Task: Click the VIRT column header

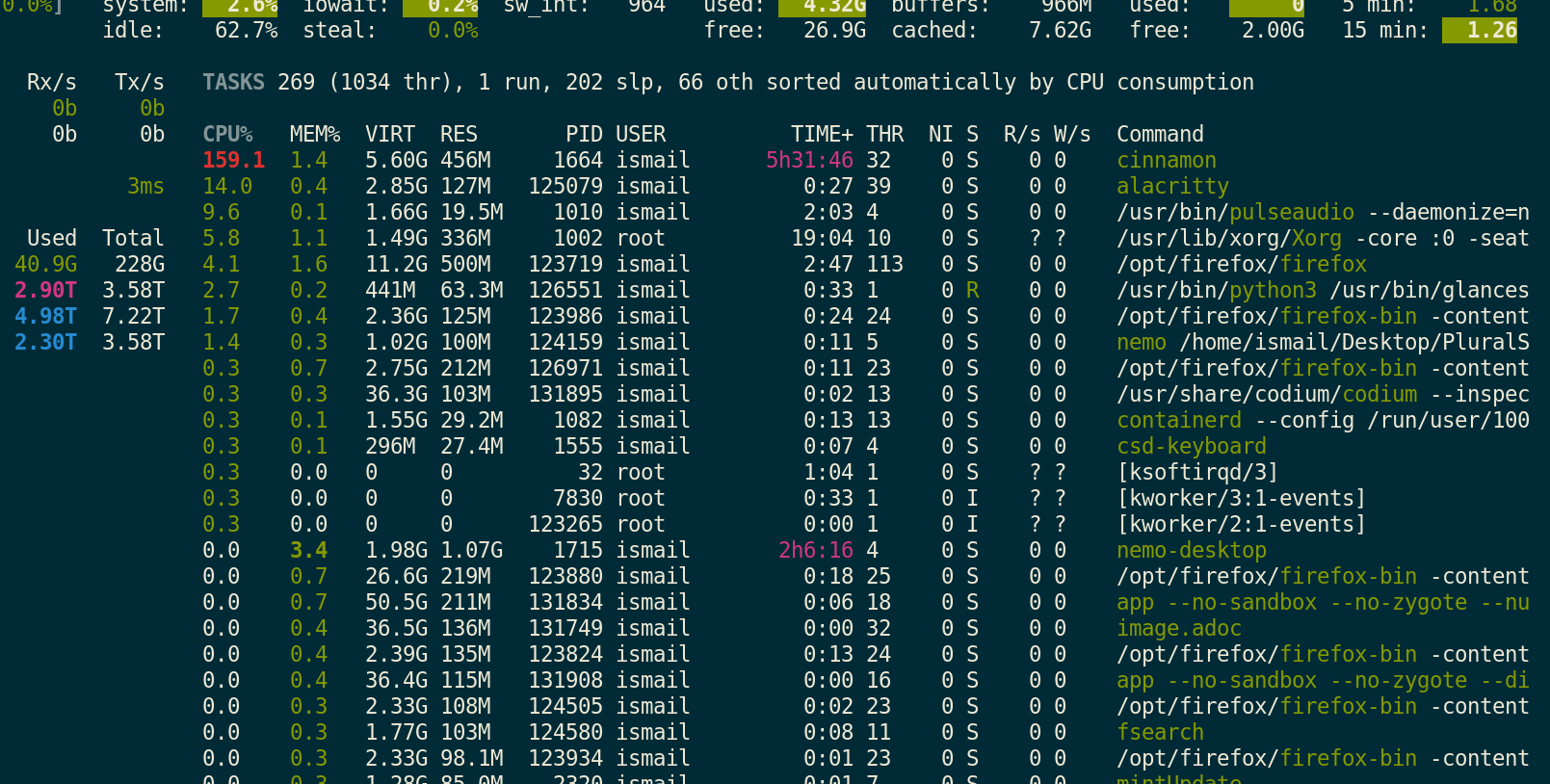Action: (x=390, y=134)
